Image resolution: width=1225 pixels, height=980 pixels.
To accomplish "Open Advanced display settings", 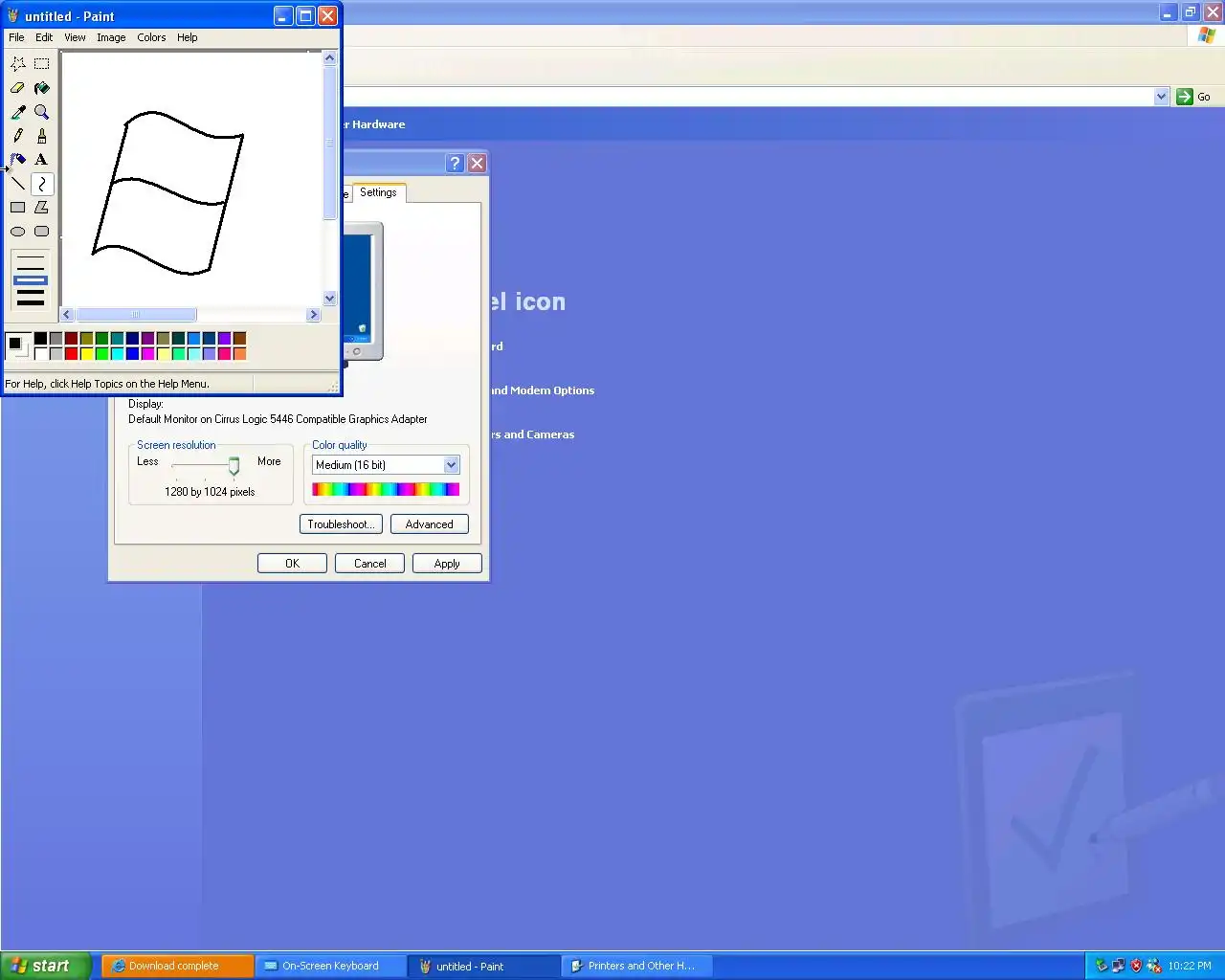I will (429, 524).
